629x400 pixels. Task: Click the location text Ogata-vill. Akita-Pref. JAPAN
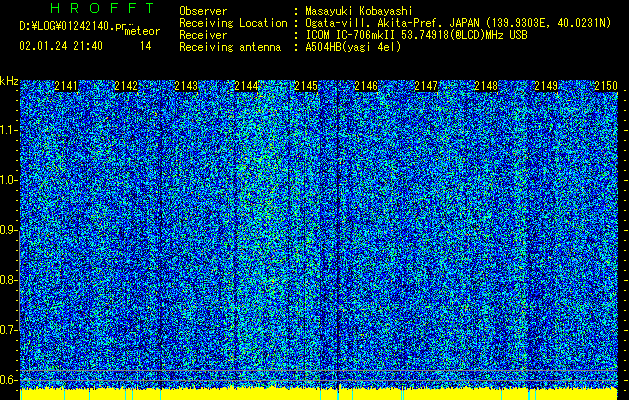pos(395,23)
